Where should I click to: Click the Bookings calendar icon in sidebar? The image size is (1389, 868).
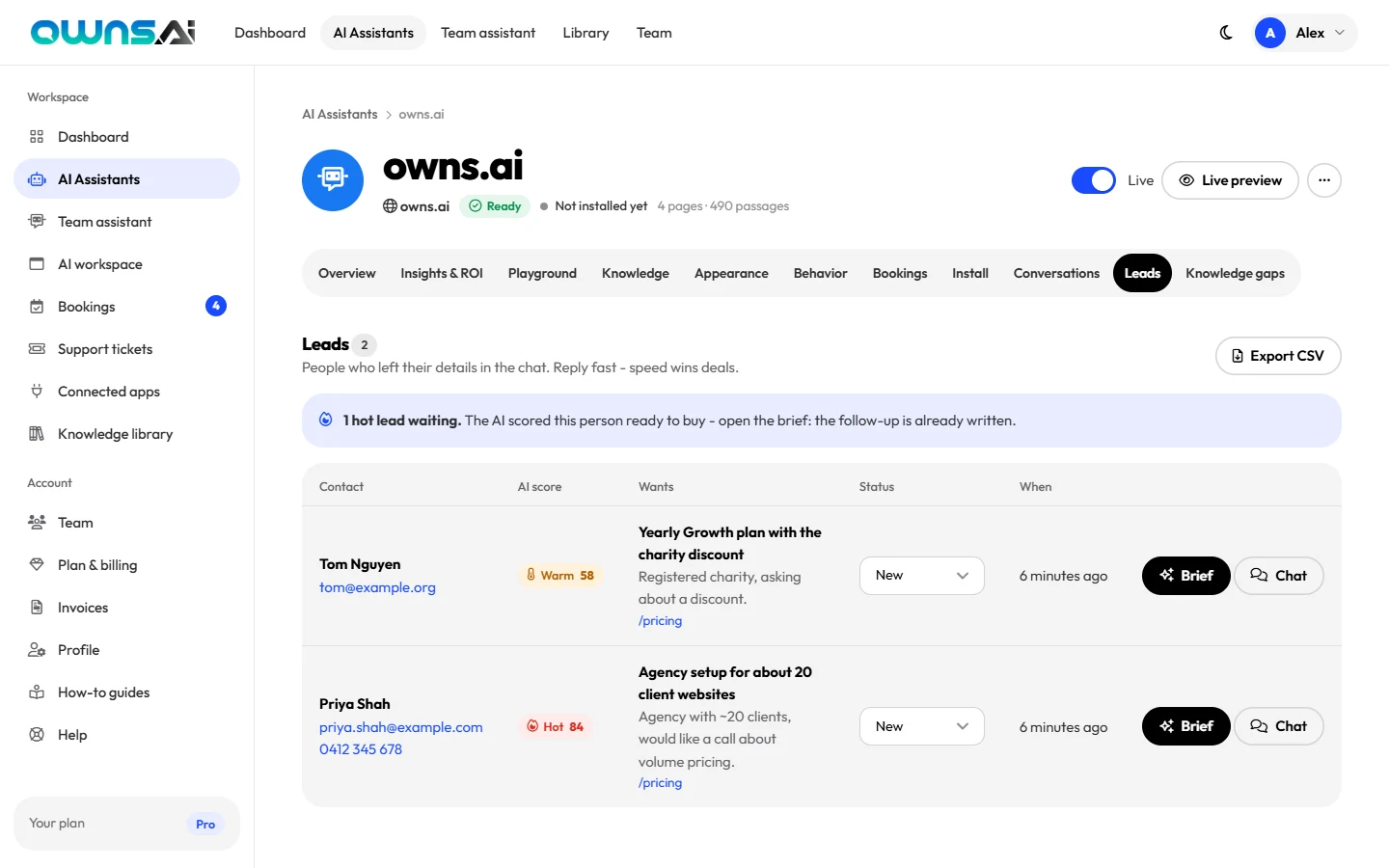point(37,307)
